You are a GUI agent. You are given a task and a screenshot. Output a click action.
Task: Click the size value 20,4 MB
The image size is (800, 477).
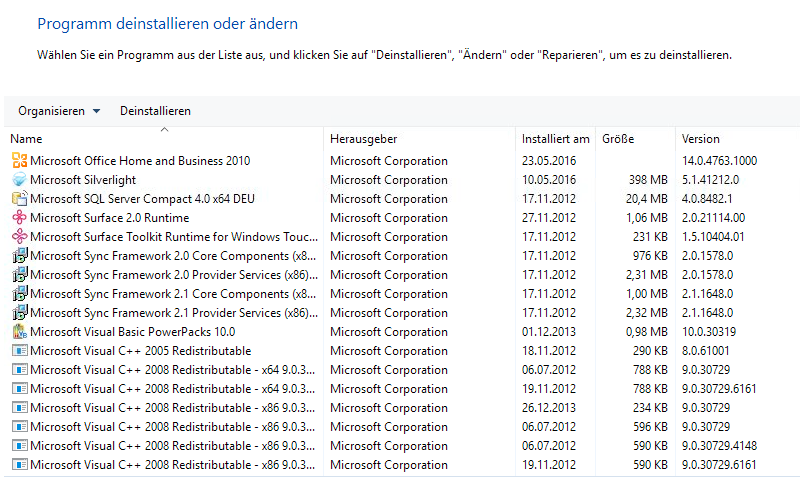click(x=646, y=199)
